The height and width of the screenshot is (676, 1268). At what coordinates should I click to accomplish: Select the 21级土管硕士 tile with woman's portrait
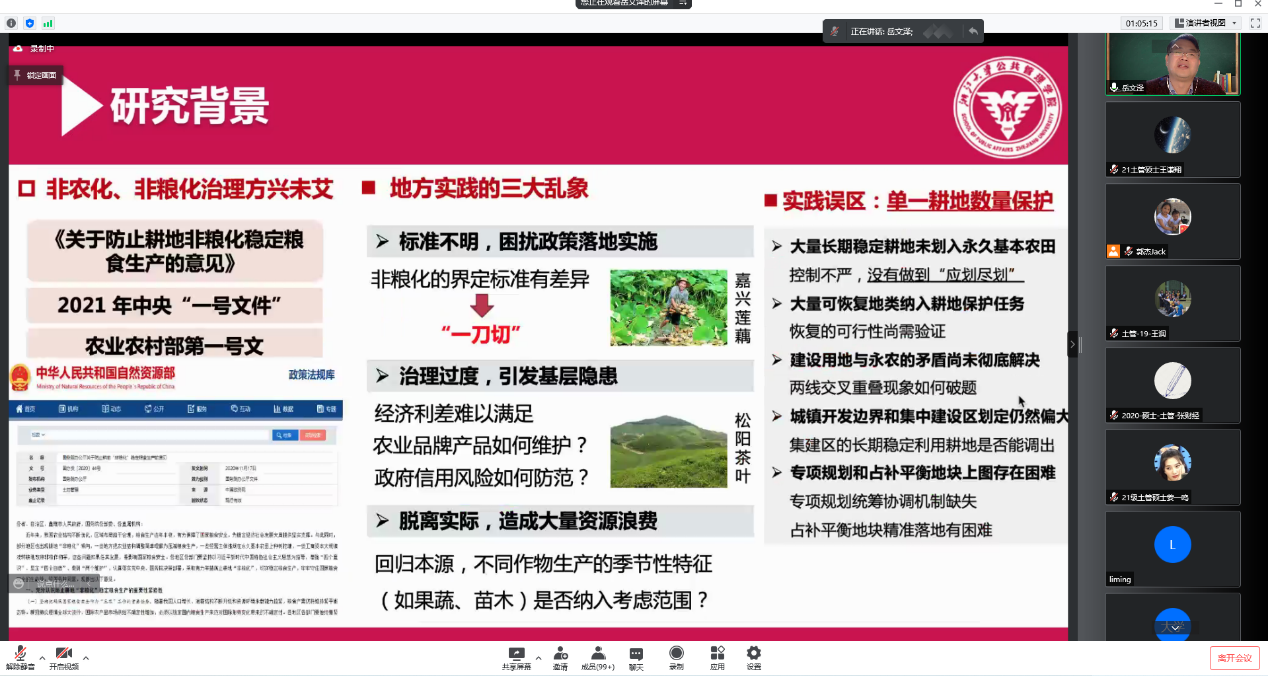[x=1173, y=467]
